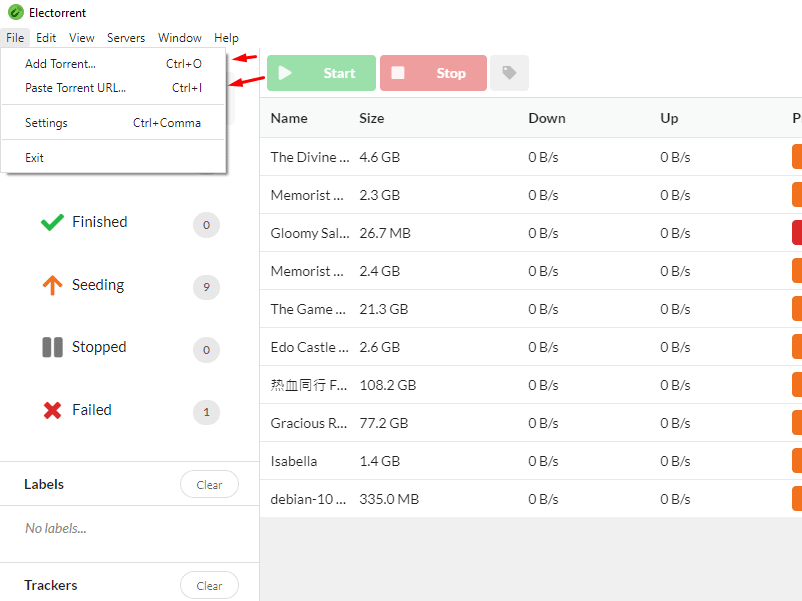The width and height of the screenshot is (802, 601).
Task: Click Clear next to Labels
Action: tap(209, 484)
